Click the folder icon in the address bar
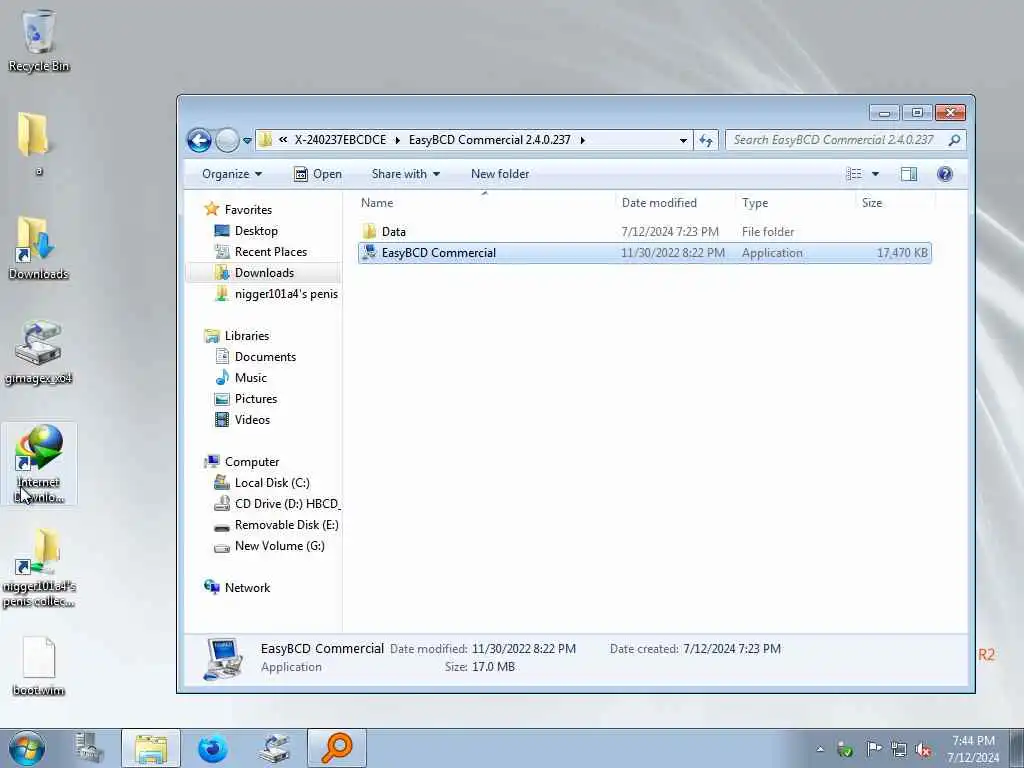 265,140
